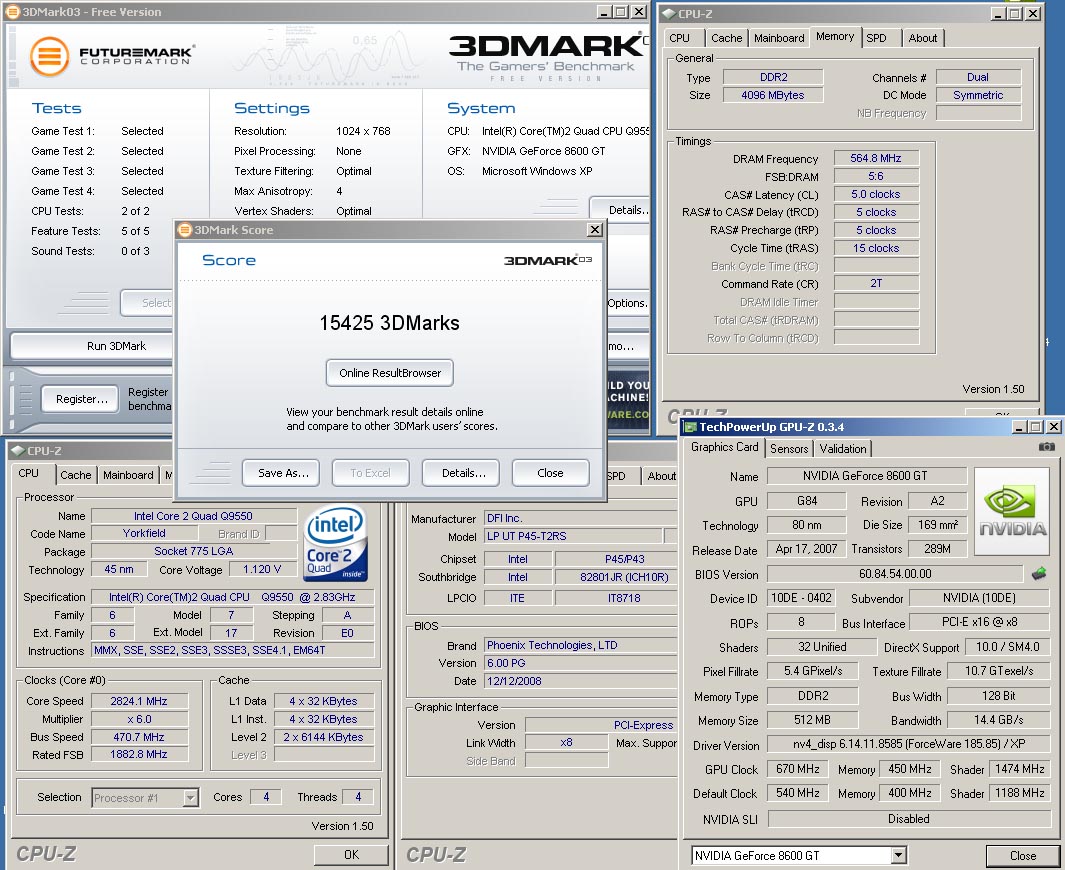The width and height of the screenshot is (1065, 870).
Task: Click the Save As... button in score dialog
Action: pyautogui.click(x=283, y=473)
